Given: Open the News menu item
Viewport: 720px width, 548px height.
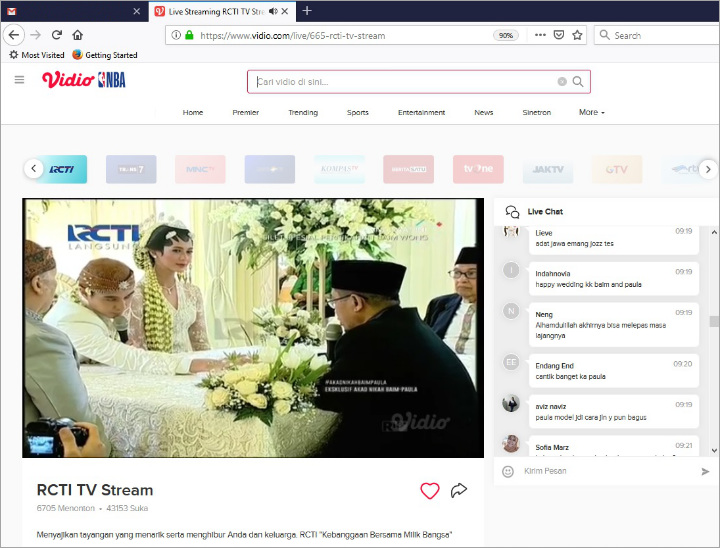Looking at the screenshot, I should (484, 112).
